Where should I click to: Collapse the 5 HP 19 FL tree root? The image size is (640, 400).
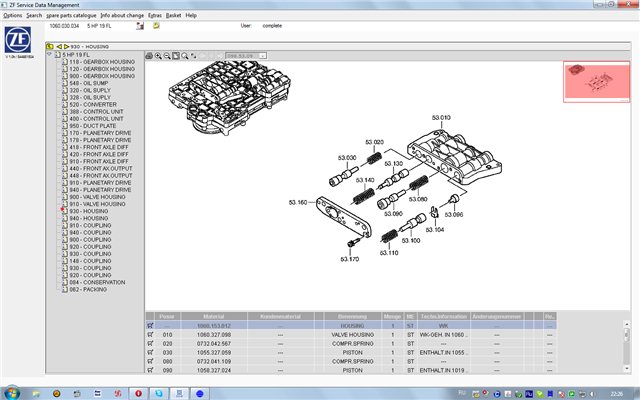coord(49,54)
